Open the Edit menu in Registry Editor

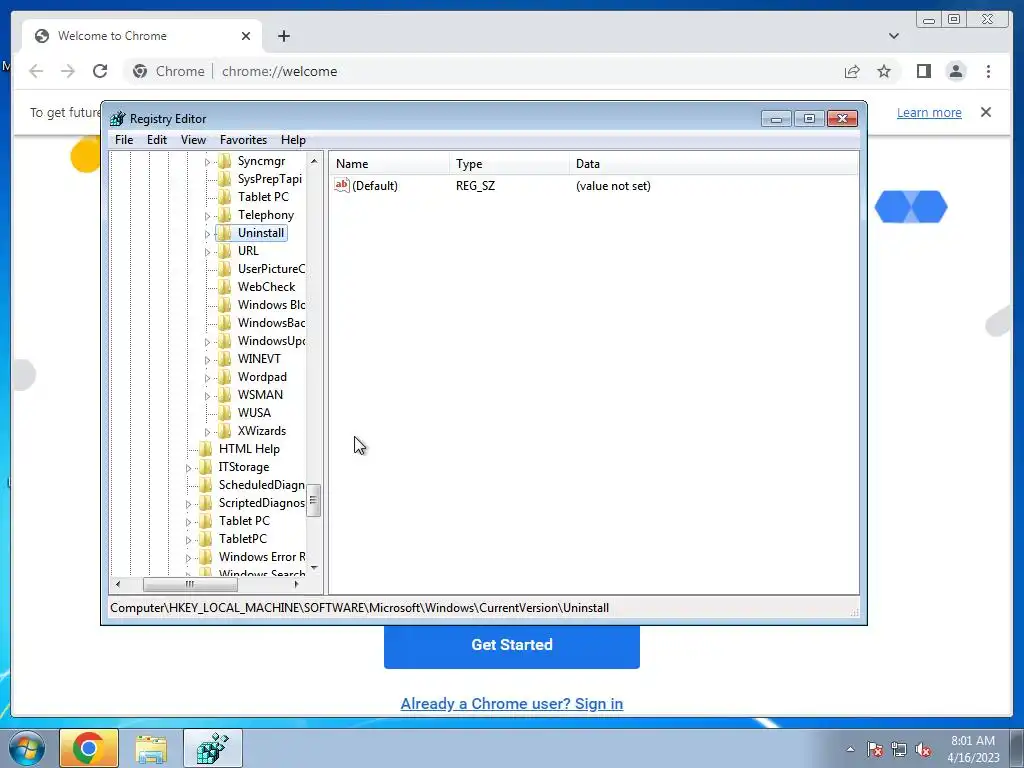click(x=157, y=140)
